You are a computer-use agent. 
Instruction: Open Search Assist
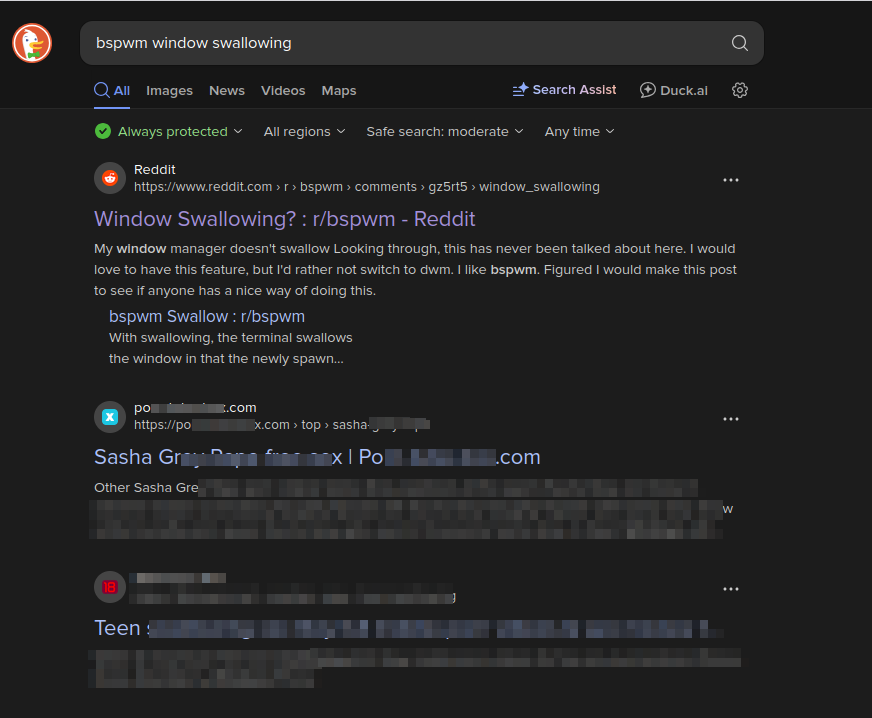point(564,90)
